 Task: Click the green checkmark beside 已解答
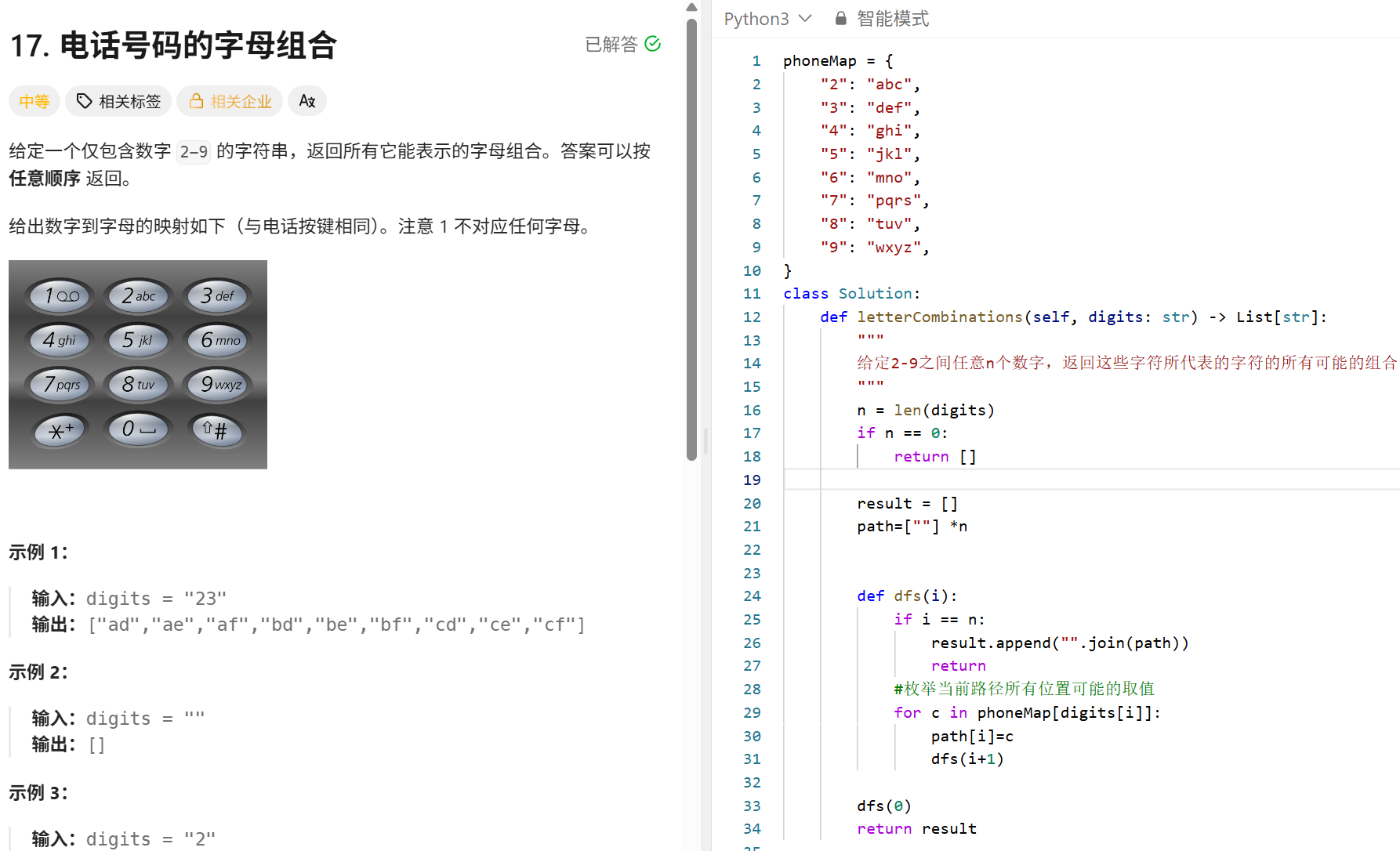click(653, 44)
